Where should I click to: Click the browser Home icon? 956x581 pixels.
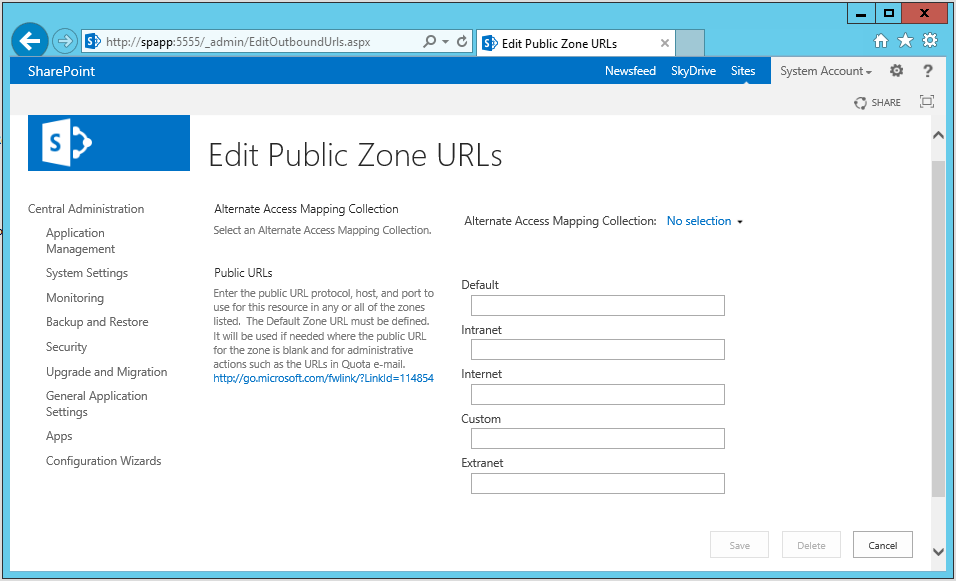pyautogui.click(x=881, y=41)
